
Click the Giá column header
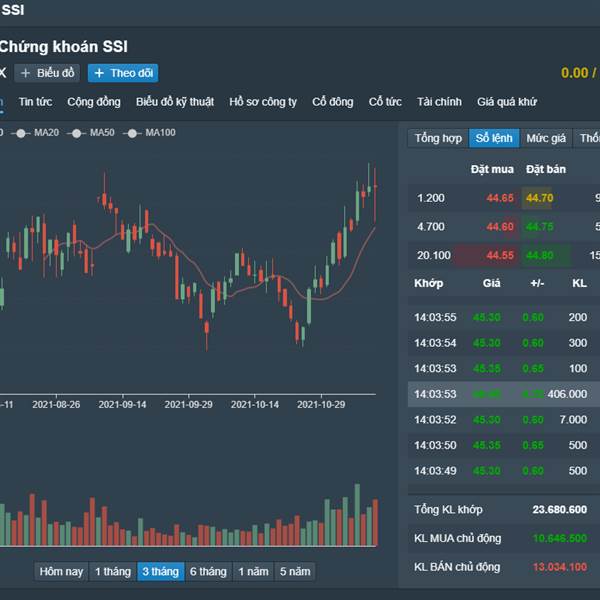point(491,284)
